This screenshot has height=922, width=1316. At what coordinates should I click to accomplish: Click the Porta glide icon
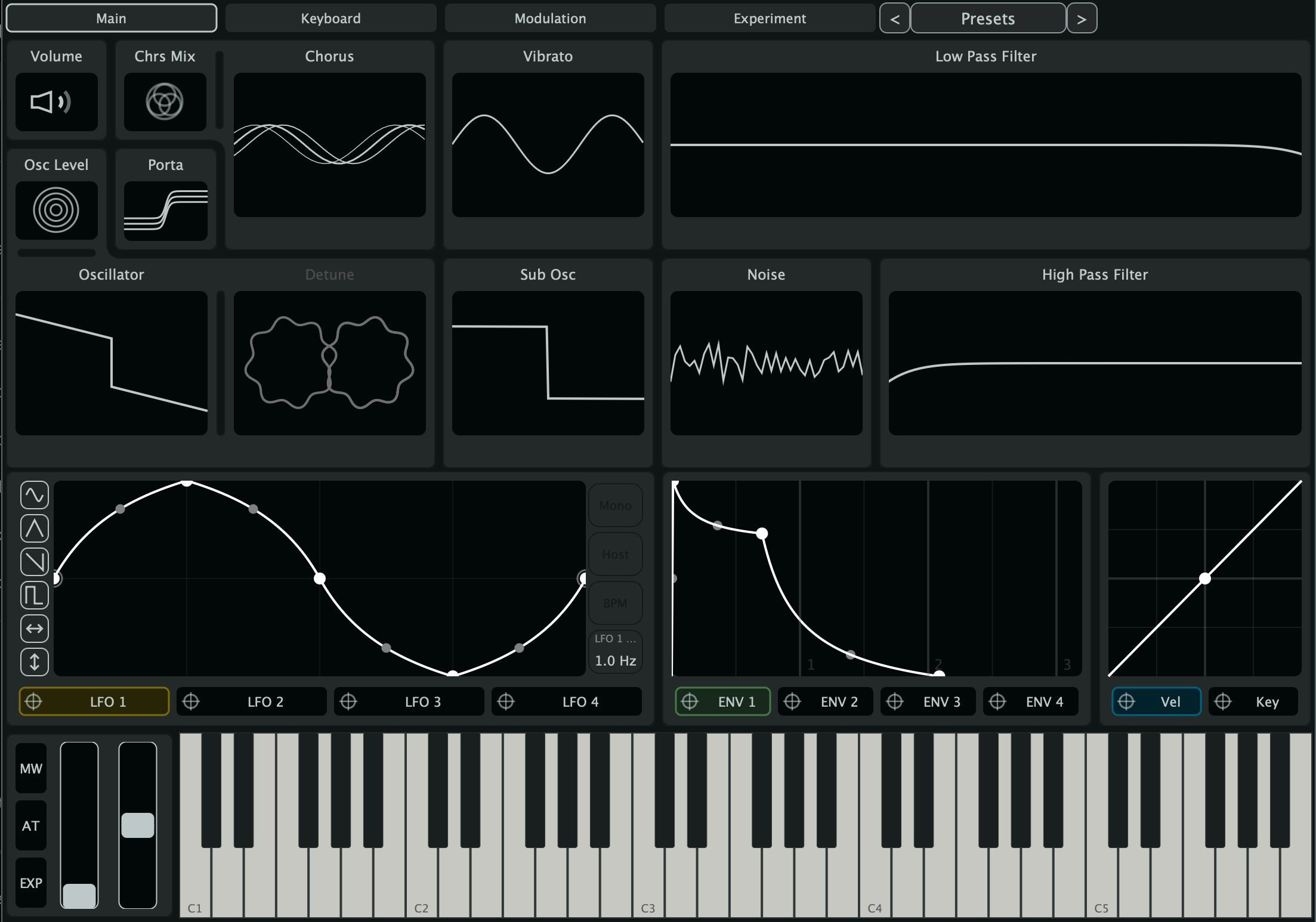pyautogui.click(x=166, y=212)
